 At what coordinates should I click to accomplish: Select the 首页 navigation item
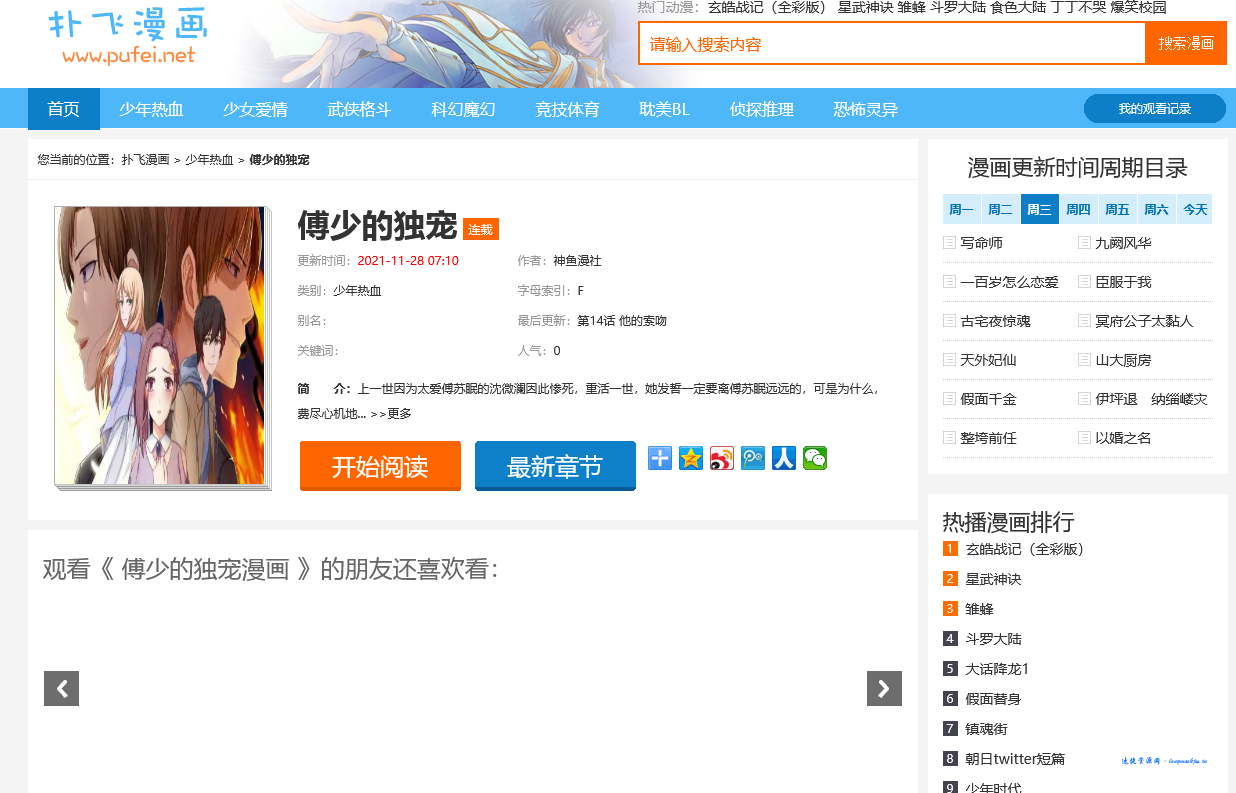click(64, 109)
